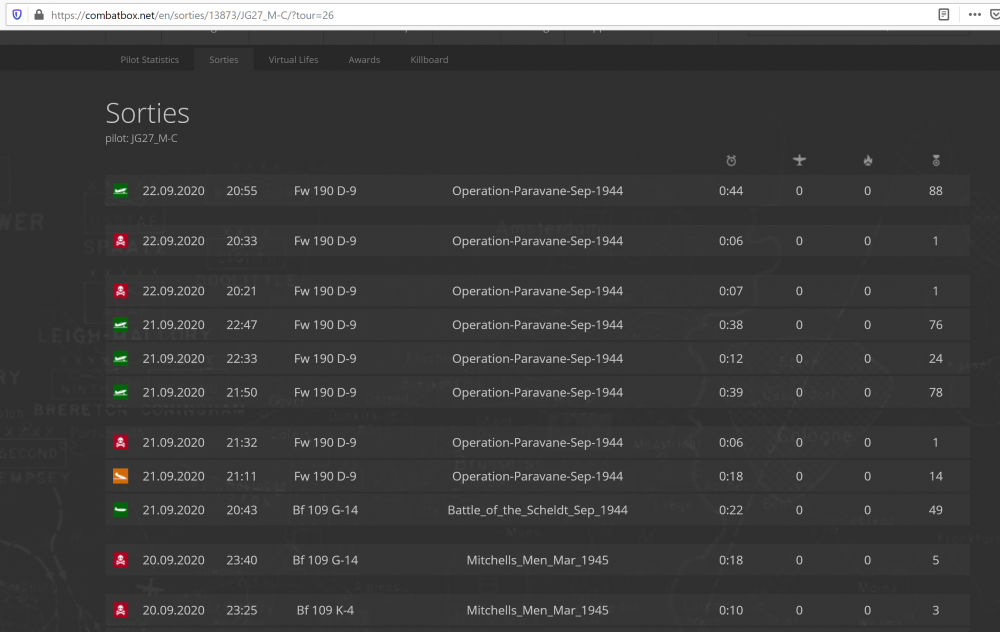Open the 21.09.2020 21:50 sortie scoring 78
Viewport: 1000px width, 632px height.
[x=537, y=393]
